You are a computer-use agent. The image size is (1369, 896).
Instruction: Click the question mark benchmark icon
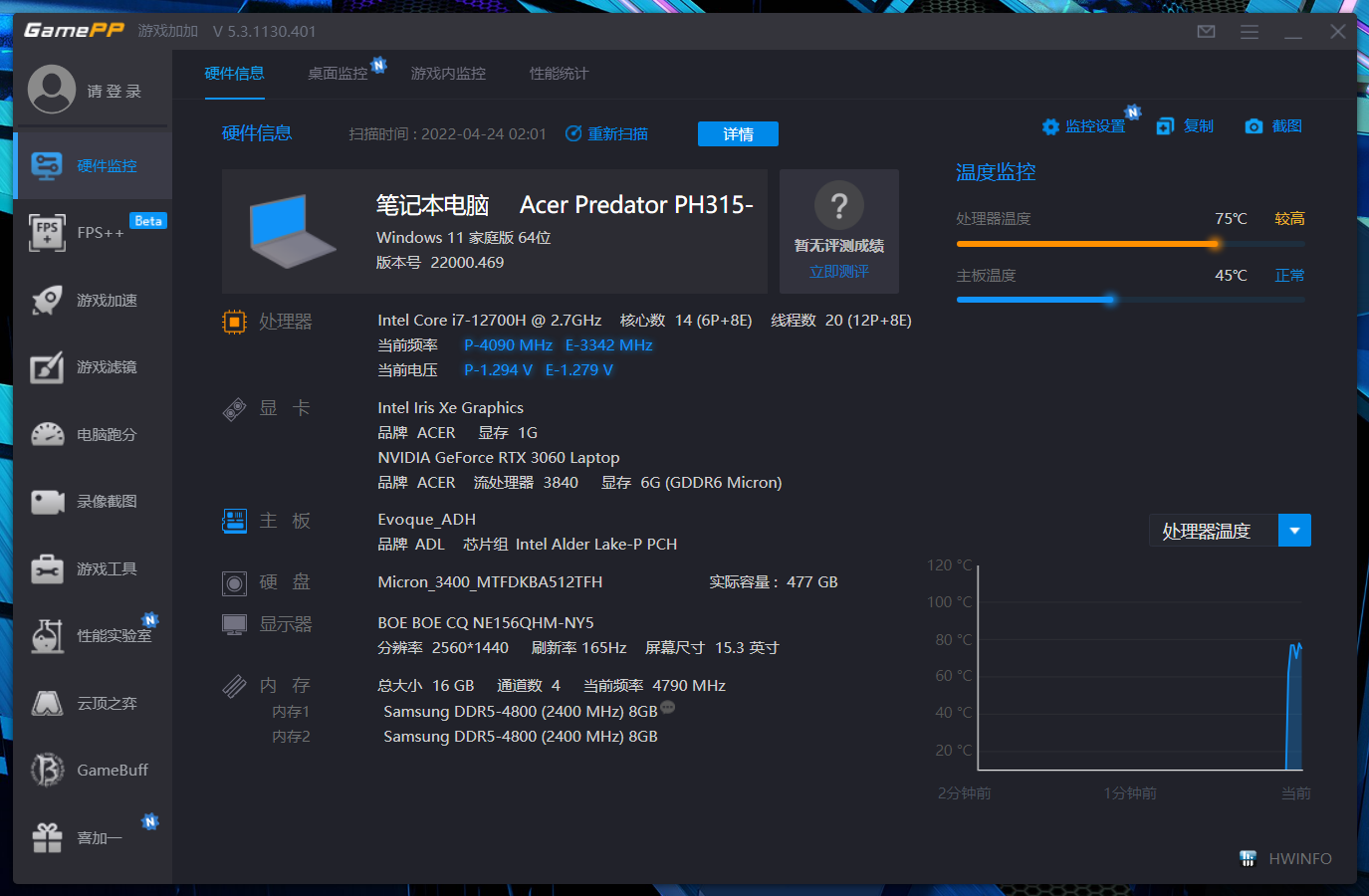coord(839,205)
